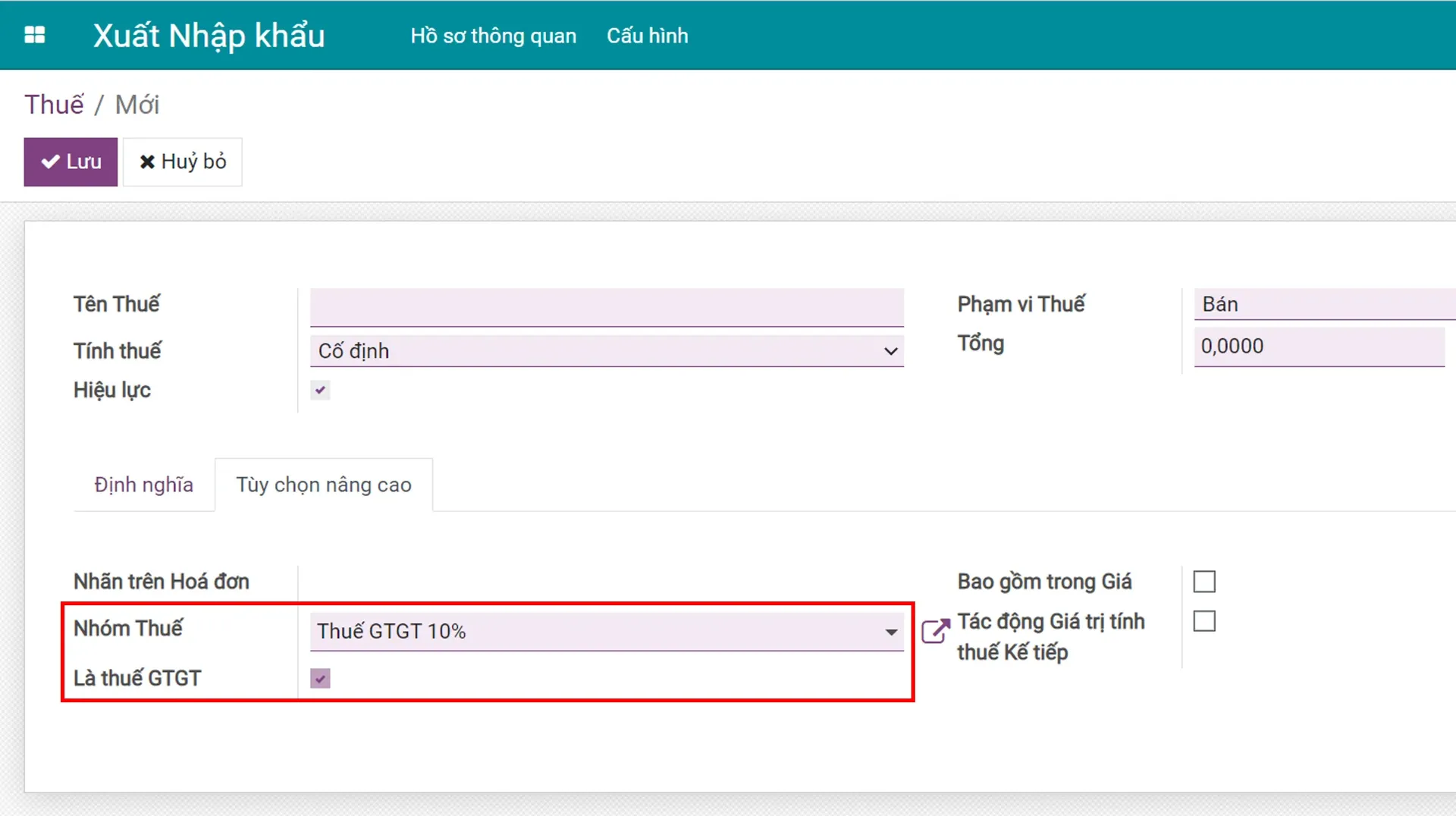Switch to the Định nghĩa tab
The image size is (1456, 816).
[x=144, y=485]
